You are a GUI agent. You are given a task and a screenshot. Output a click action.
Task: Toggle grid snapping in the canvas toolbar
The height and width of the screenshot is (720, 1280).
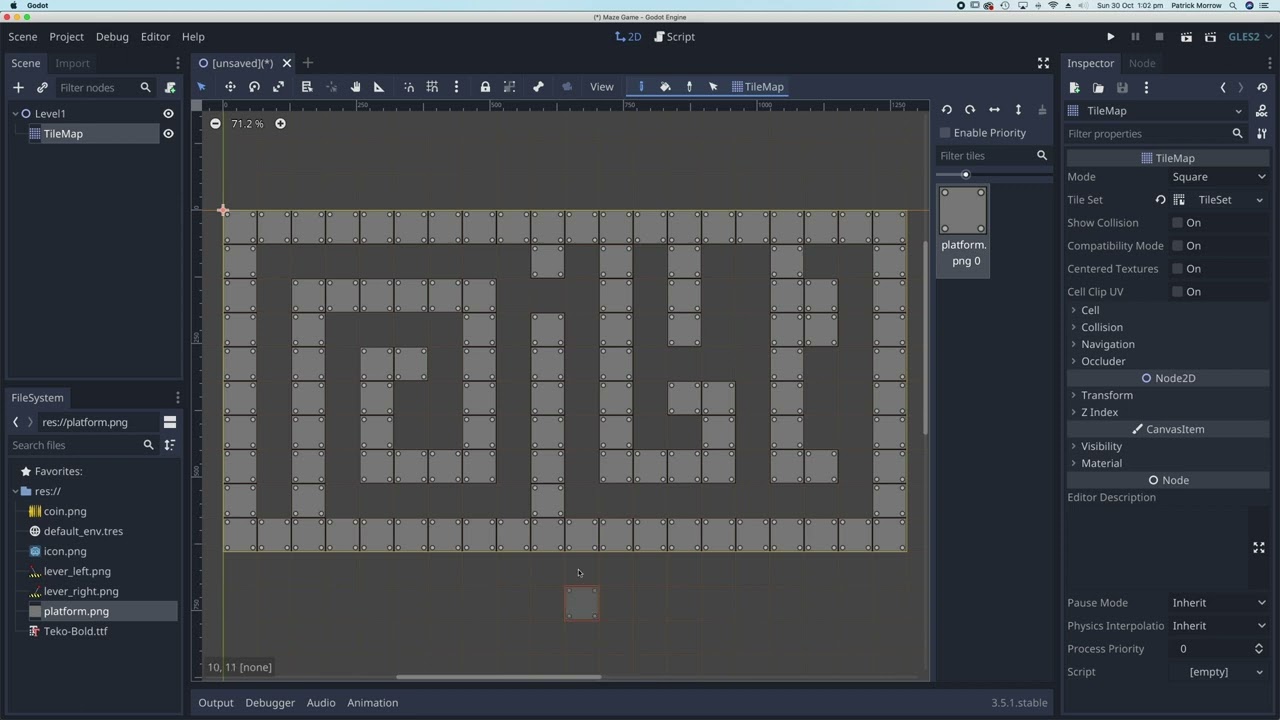[x=432, y=87]
